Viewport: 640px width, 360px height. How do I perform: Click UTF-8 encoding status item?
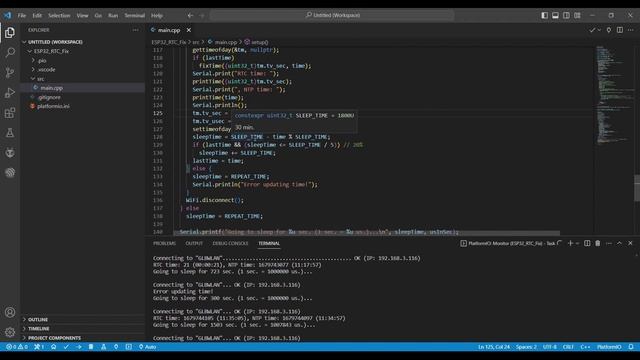click(x=550, y=347)
